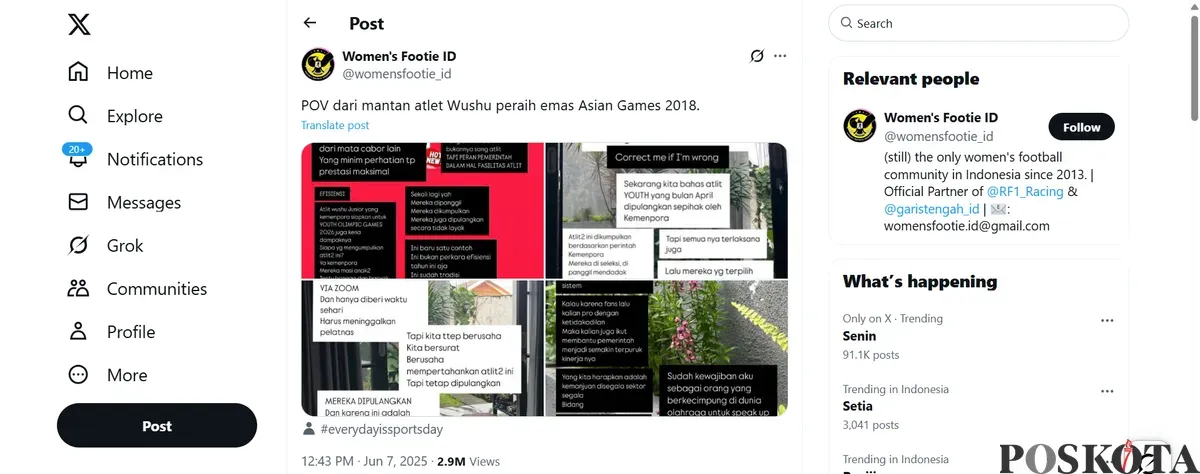
Task: Open the top-left red post image
Action: pos(422,210)
